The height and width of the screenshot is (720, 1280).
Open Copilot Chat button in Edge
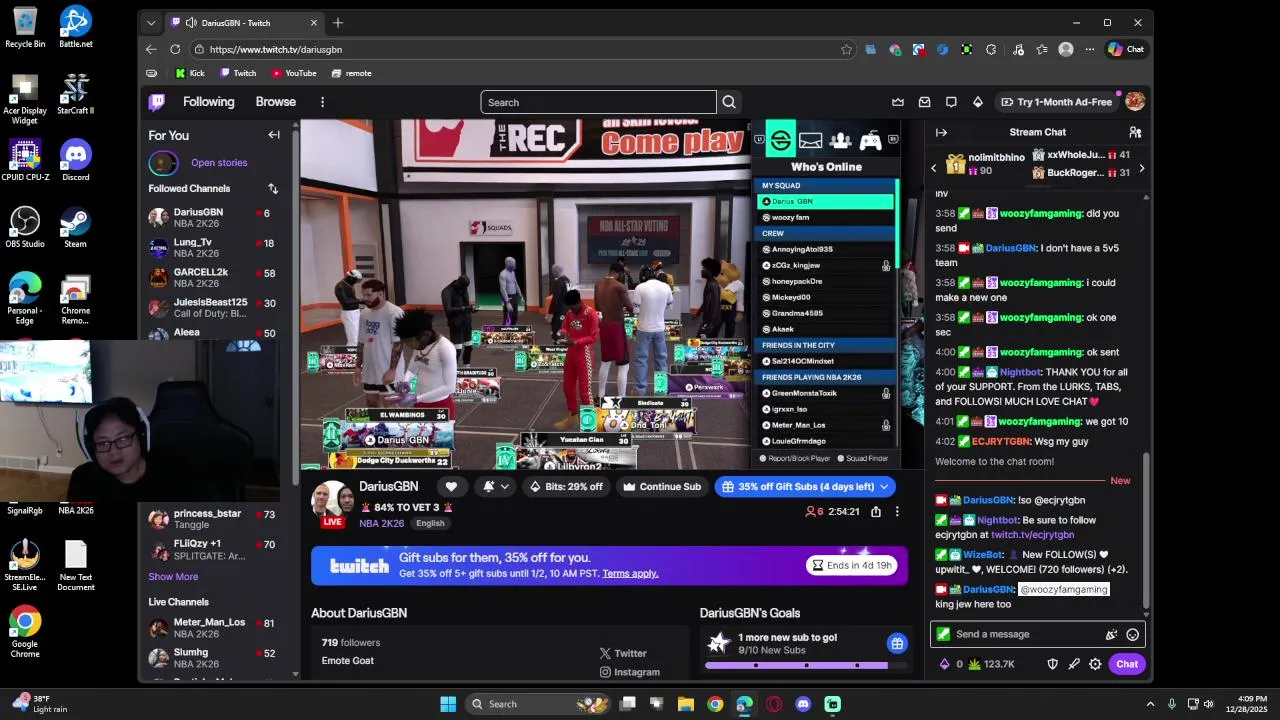(1126, 49)
